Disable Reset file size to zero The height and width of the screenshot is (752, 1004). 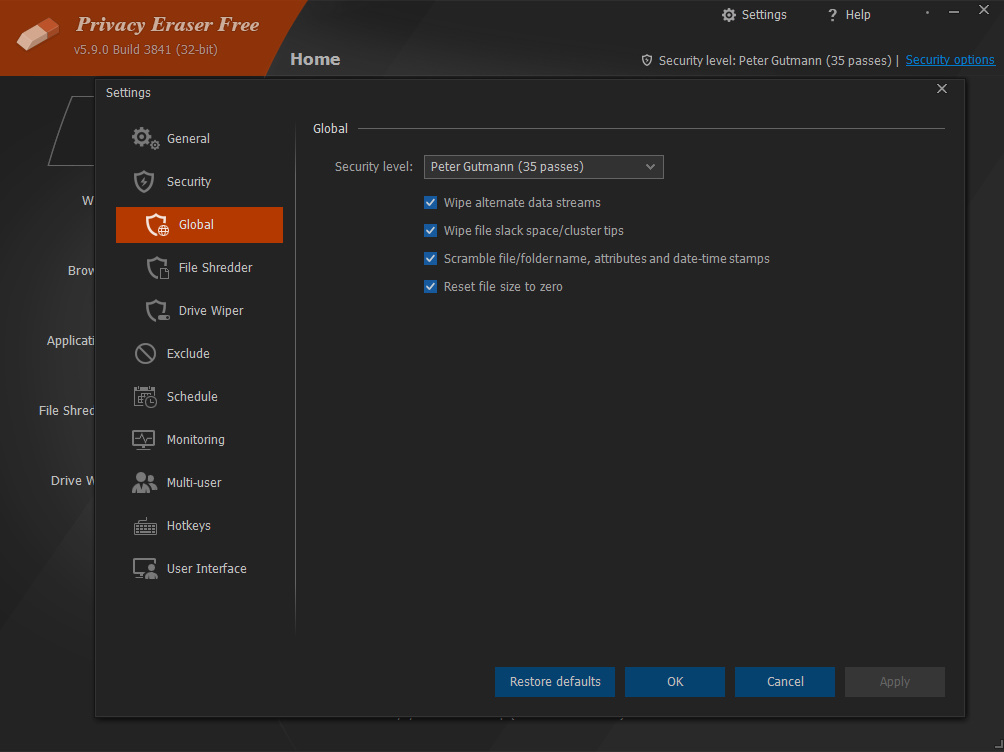pyautogui.click(x=430, y=287)
